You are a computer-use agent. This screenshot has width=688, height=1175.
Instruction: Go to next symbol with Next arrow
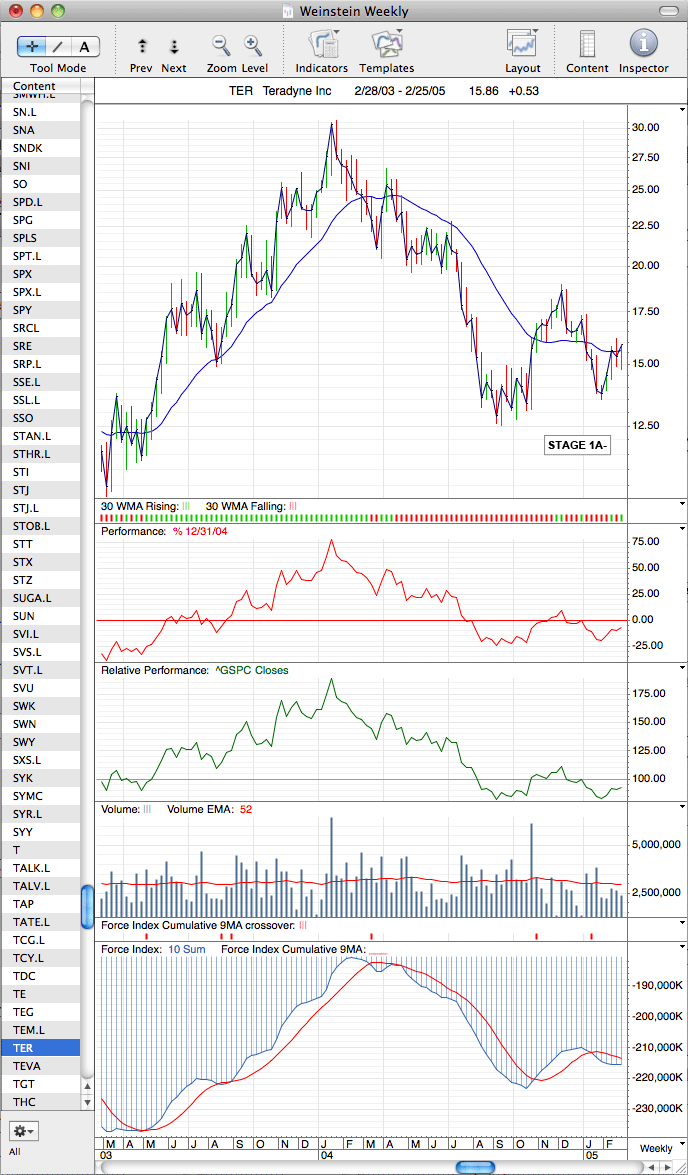tap(174, 46)
